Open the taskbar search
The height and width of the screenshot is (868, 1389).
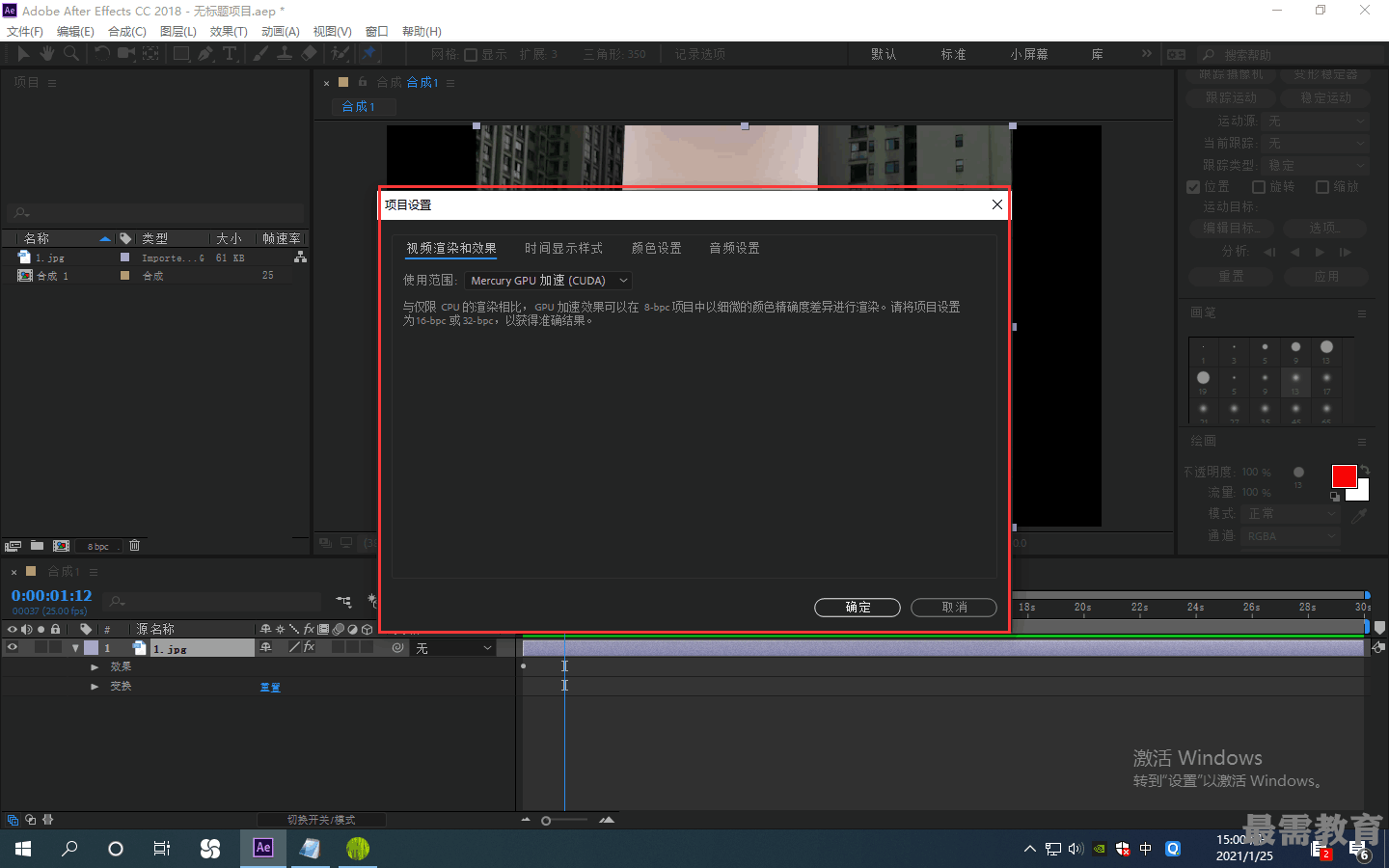coord(69,849)
